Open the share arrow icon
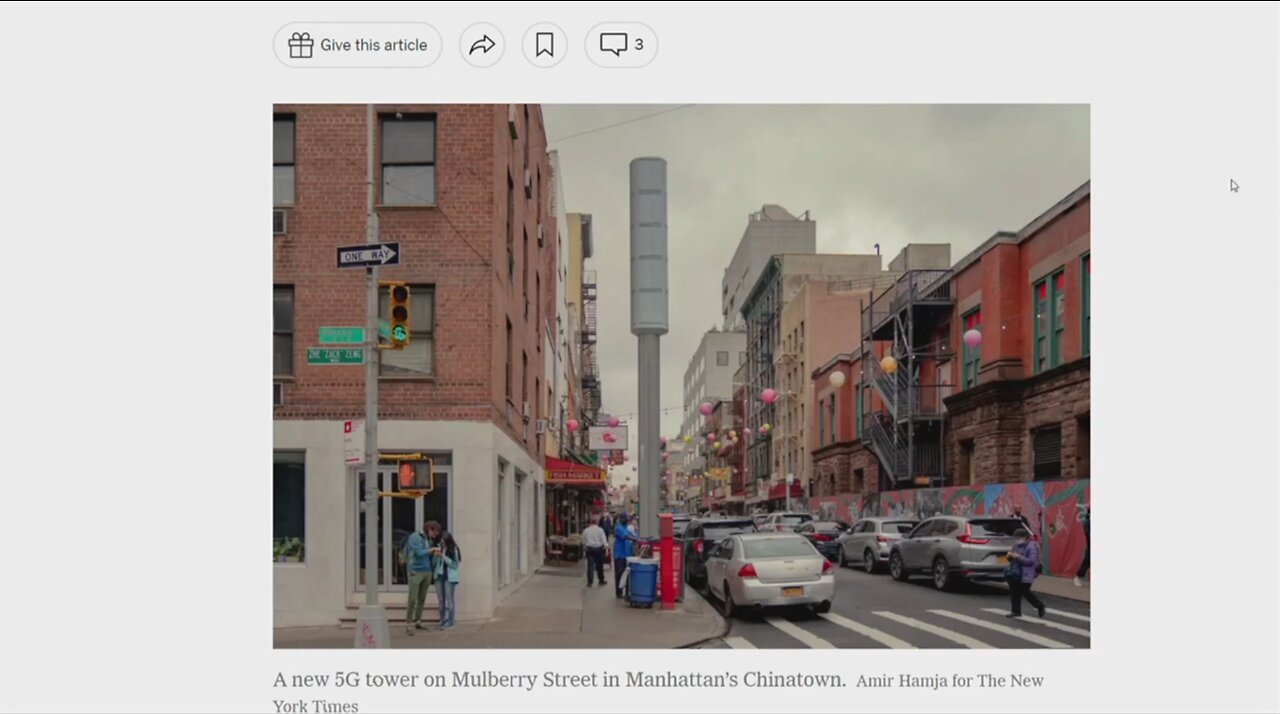 pyautogui.click(x=482, y=45)
